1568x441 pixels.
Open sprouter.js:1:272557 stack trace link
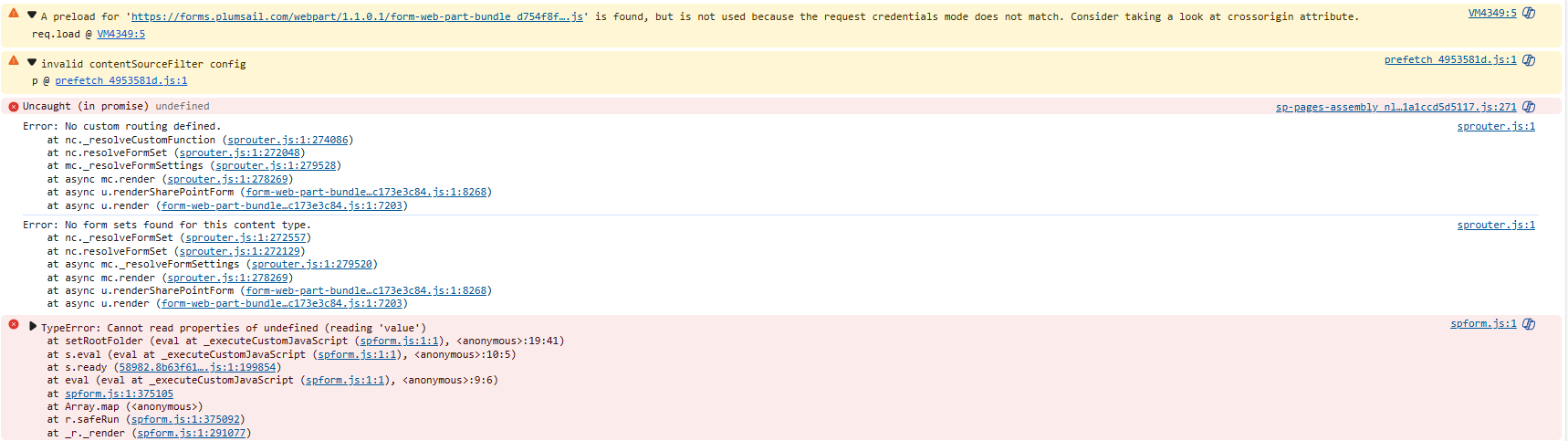click(x=246, y=237)
